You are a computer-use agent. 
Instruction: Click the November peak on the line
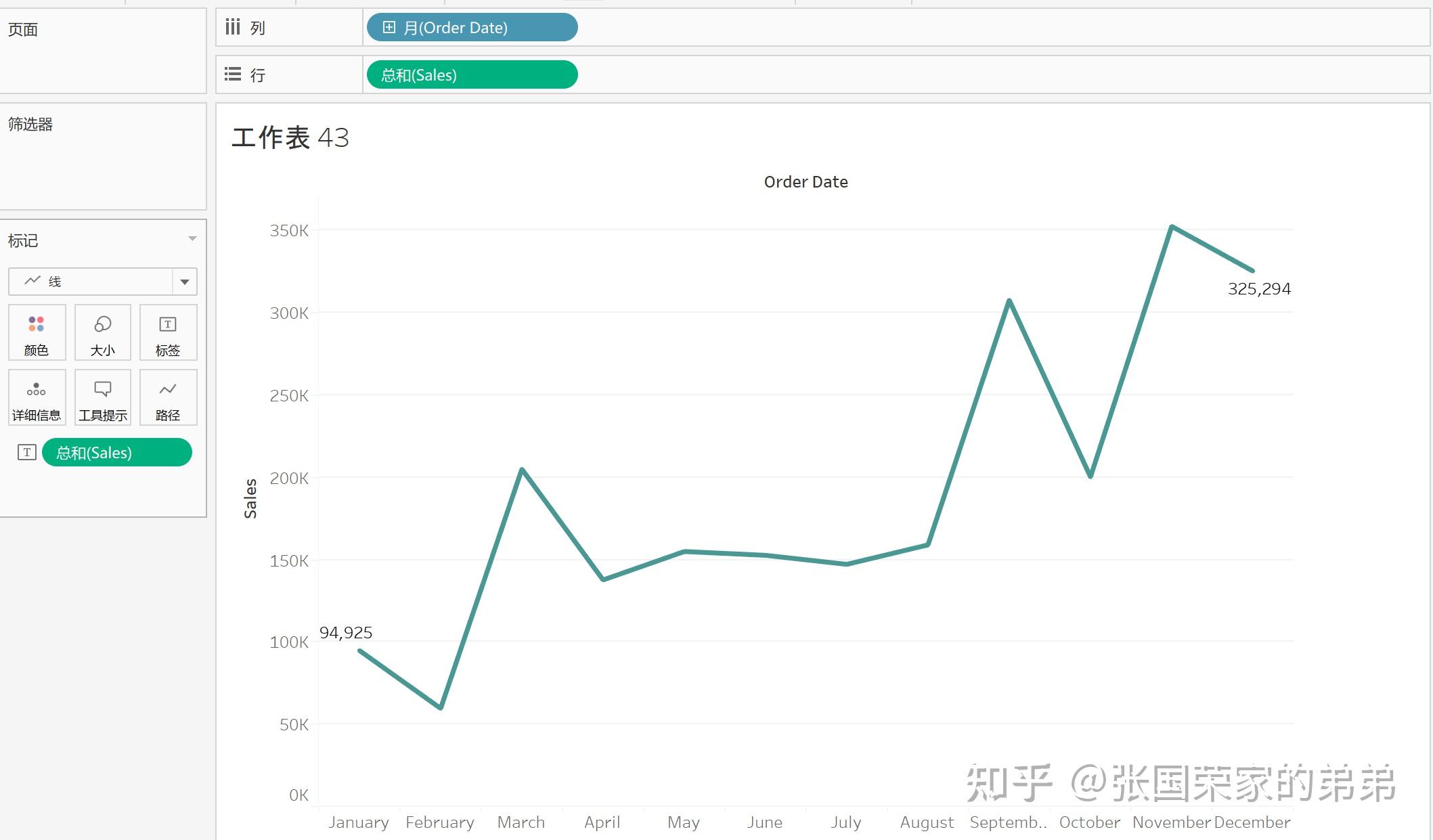click(1172, 227)
